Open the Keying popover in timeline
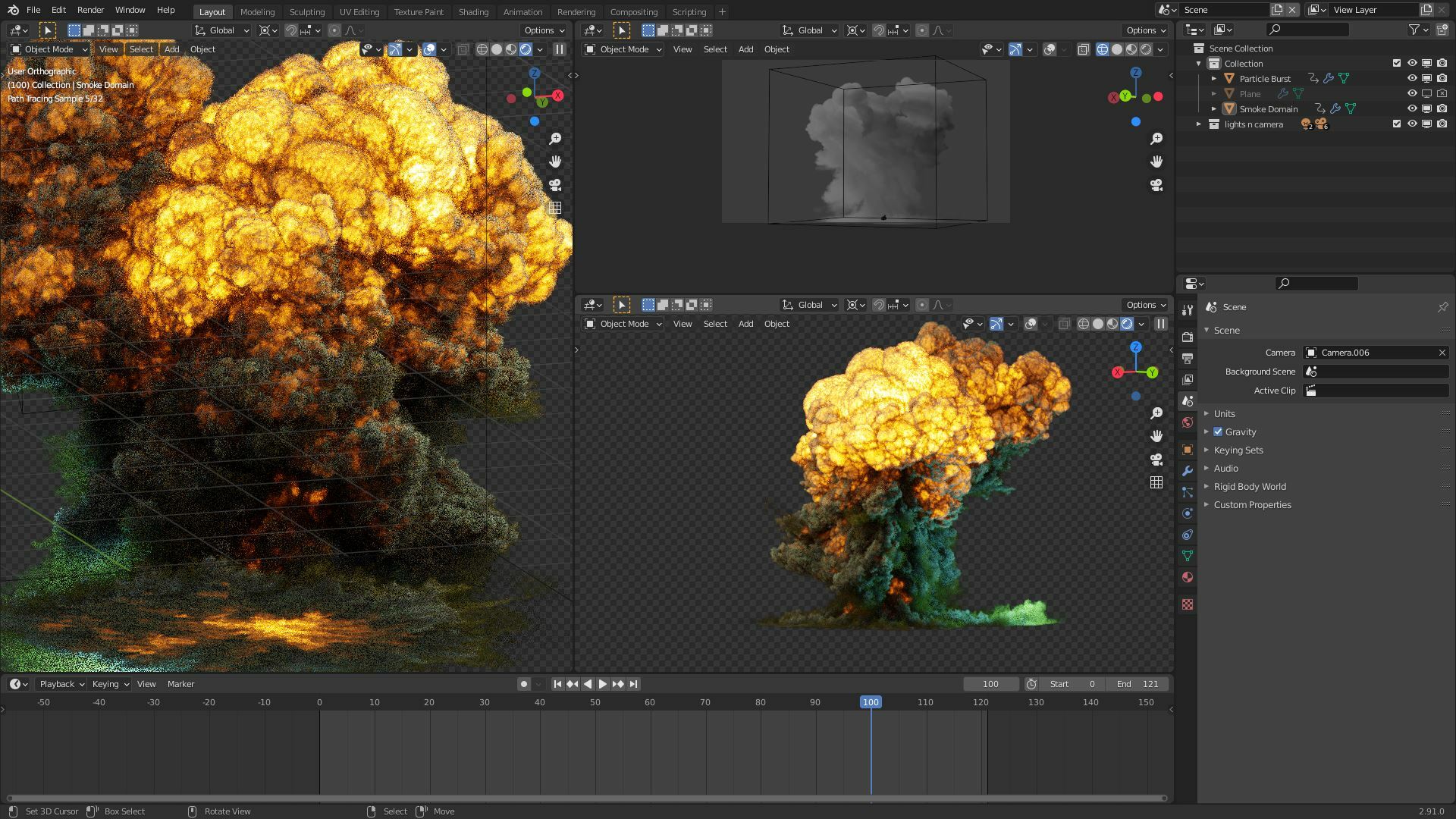 [110, 684]
